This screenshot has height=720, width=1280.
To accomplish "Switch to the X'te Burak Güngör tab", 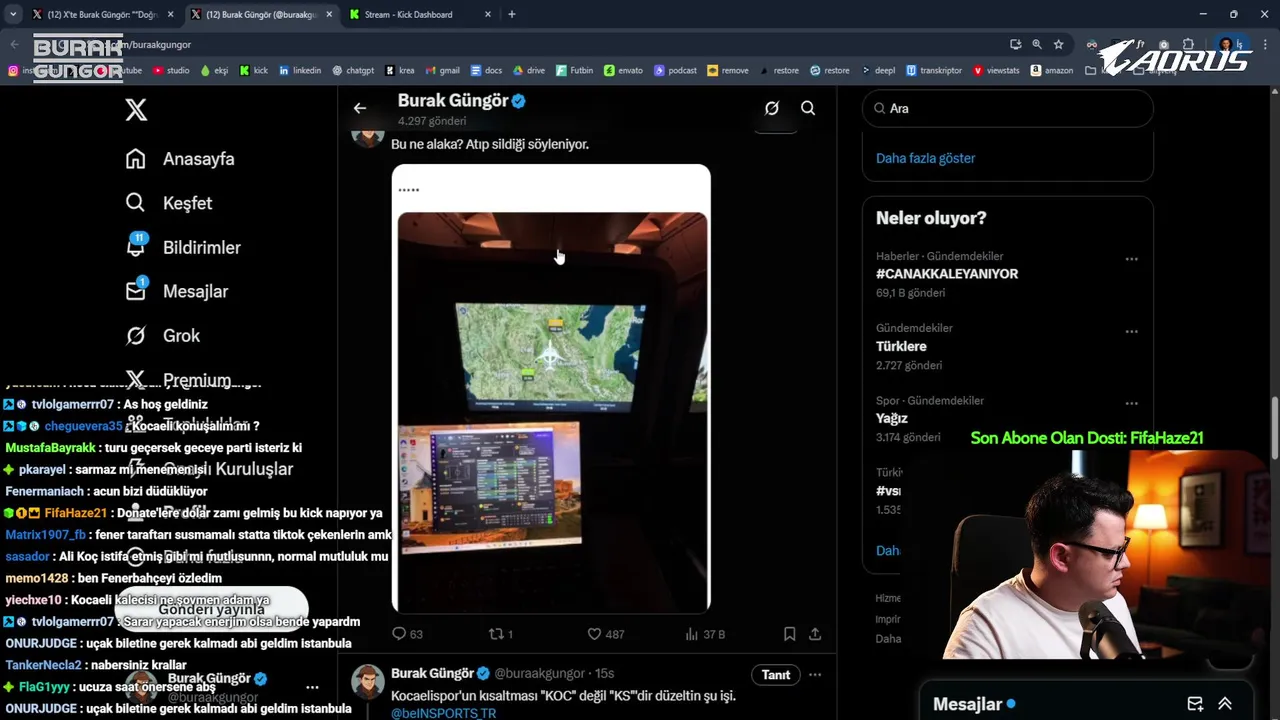I will coord(101,14).
